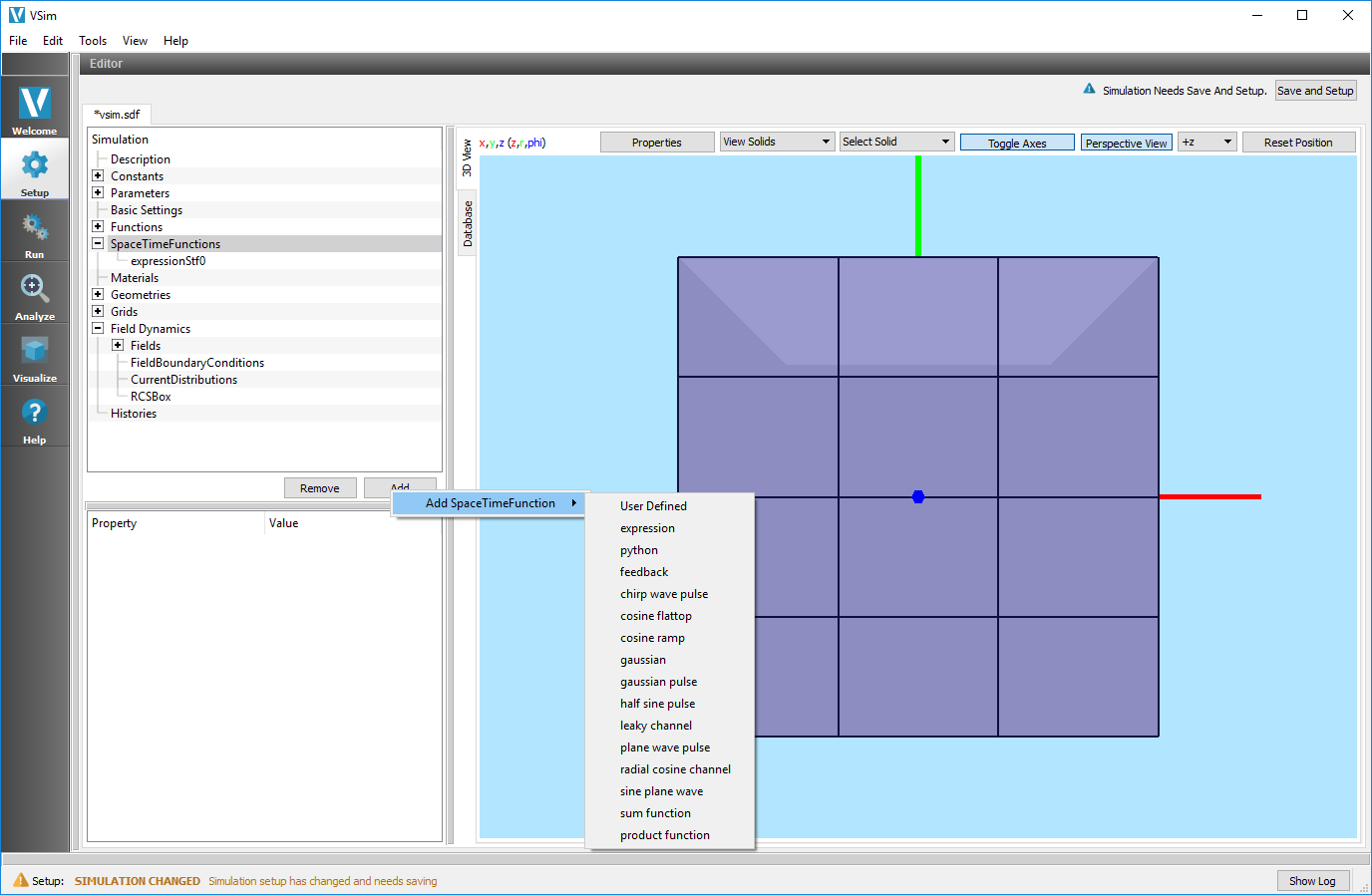Viewport: 1372px width, 895px height.
Task: Choose gaussian pulse from the submenu
Action: 658,682
